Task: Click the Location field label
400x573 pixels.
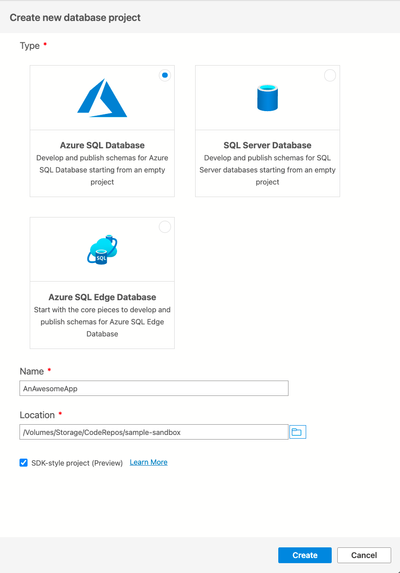Action: coord(37,415)
